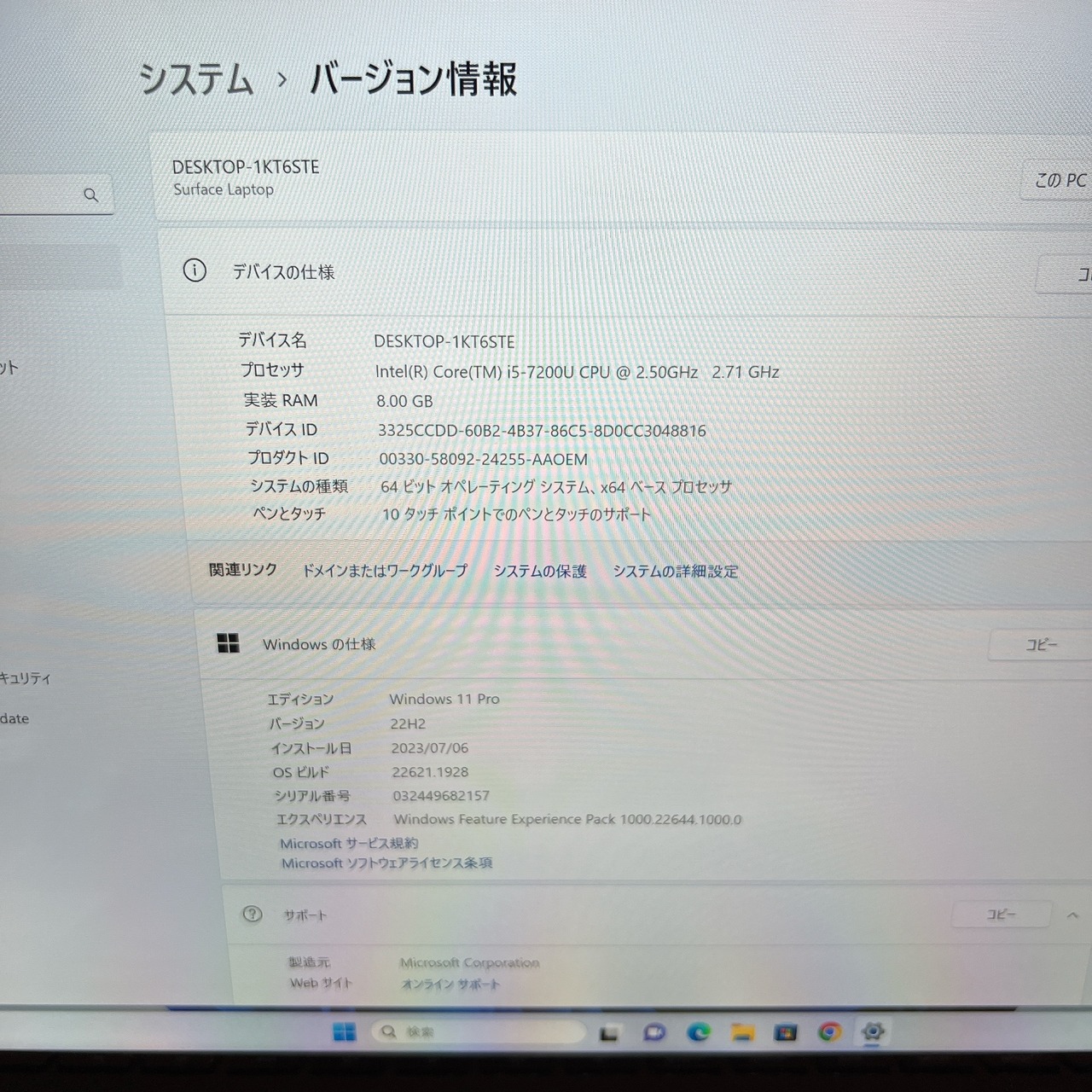1092x1092 pixels.
Task: Click the 実装 RAM label
Action: pyautogui.click(x=281, y=400)
